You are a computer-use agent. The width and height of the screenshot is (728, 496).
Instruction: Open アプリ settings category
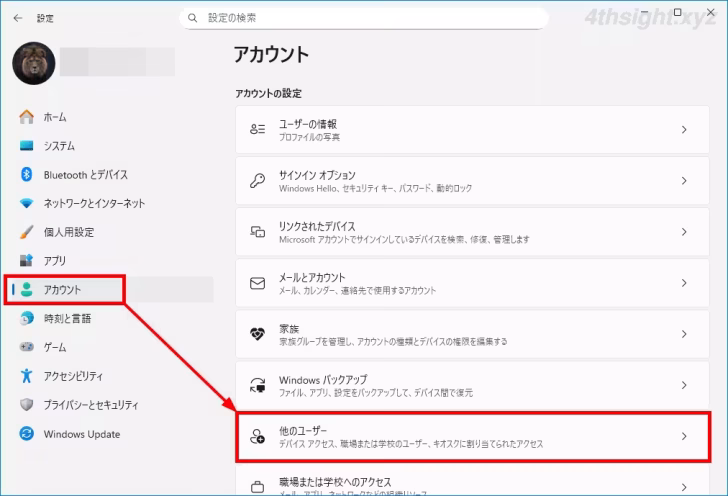click(x=54, y=261)
